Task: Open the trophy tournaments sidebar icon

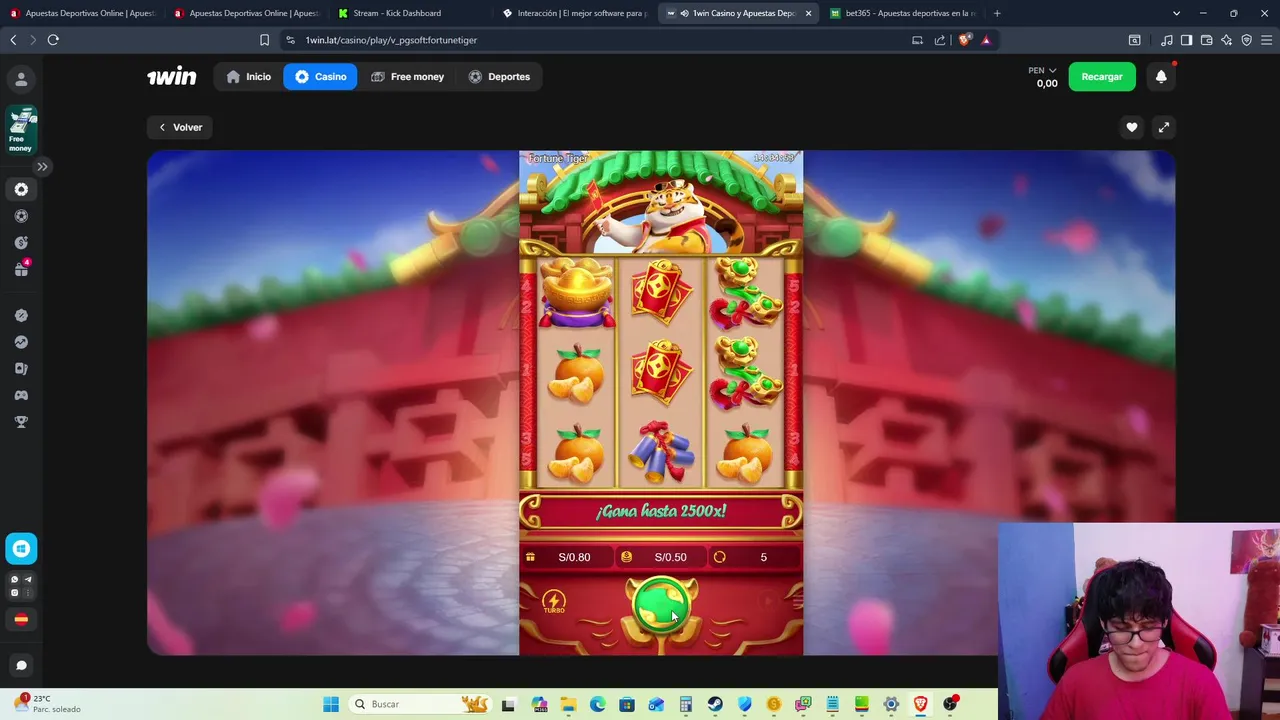Action: (21, 422)
